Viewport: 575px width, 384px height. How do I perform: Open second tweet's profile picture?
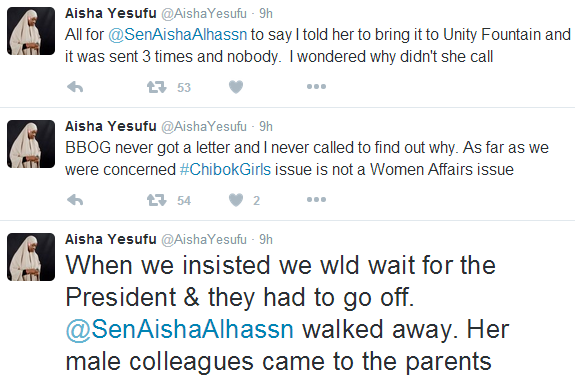(31, 144)
